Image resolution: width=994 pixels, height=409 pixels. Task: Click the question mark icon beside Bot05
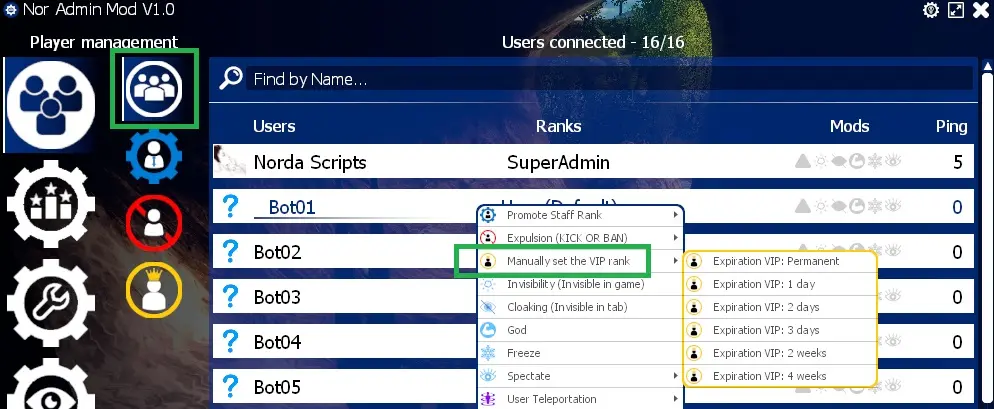231,386
